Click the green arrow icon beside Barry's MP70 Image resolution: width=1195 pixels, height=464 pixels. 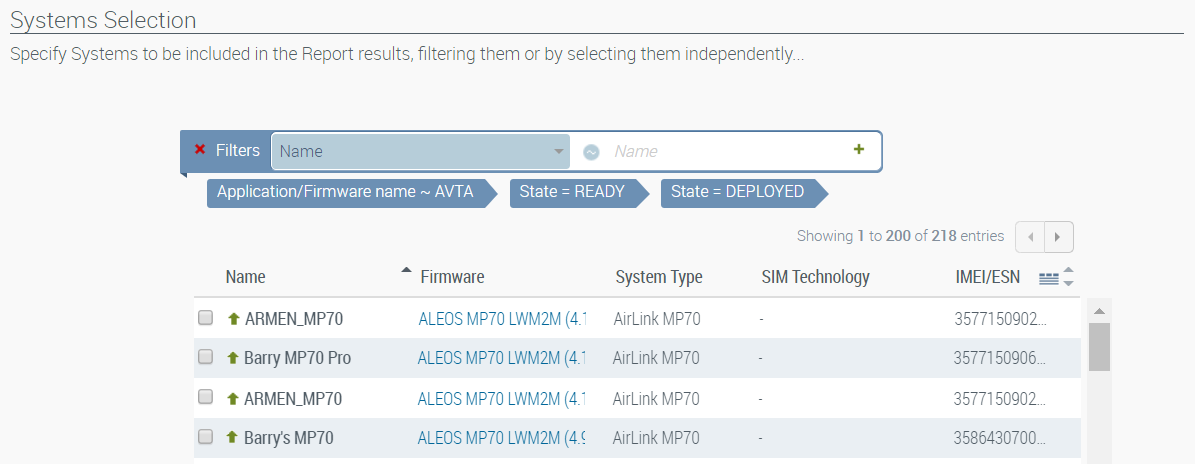click(x=234, y=437)
